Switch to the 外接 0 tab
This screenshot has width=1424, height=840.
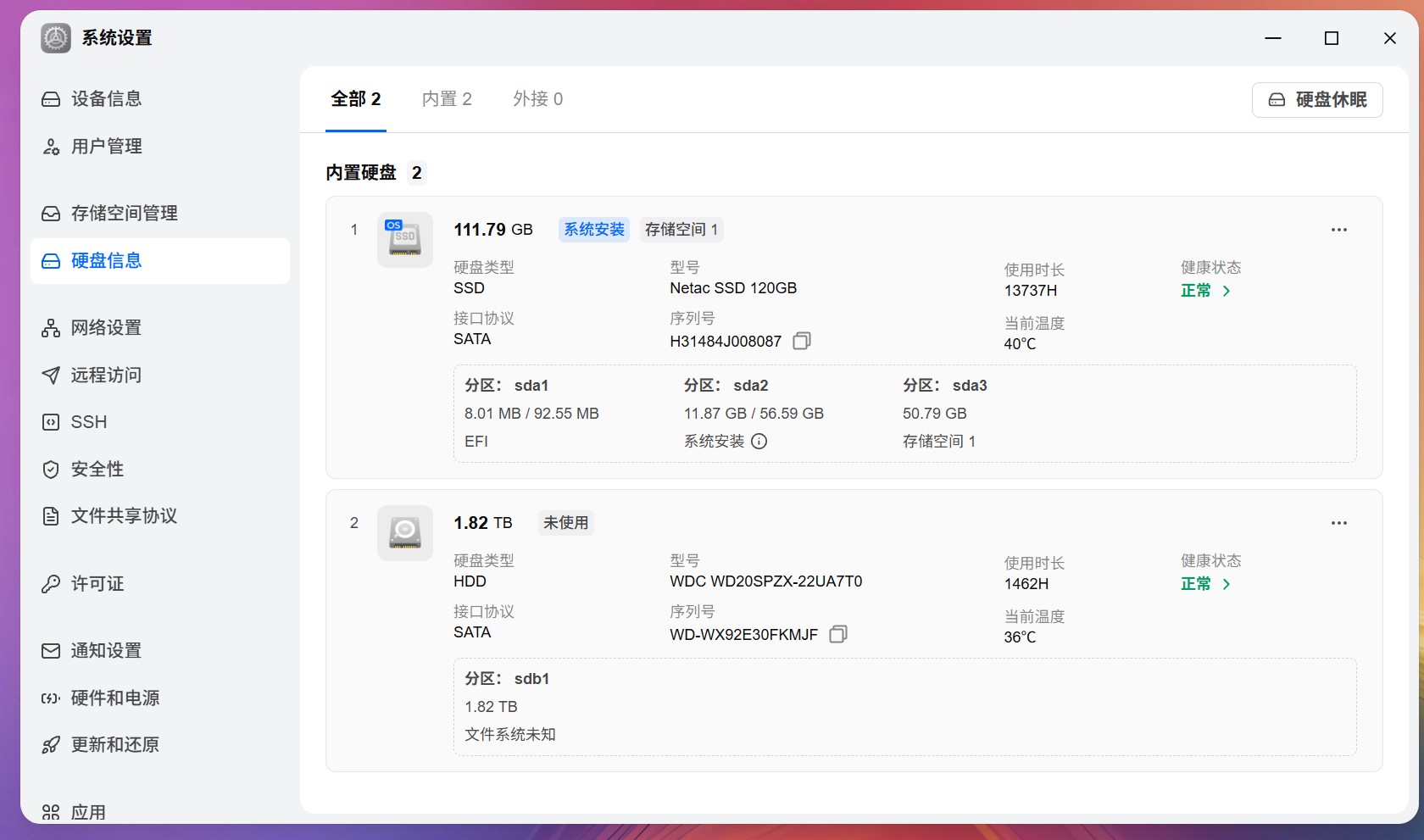click(x=537, y=99)
